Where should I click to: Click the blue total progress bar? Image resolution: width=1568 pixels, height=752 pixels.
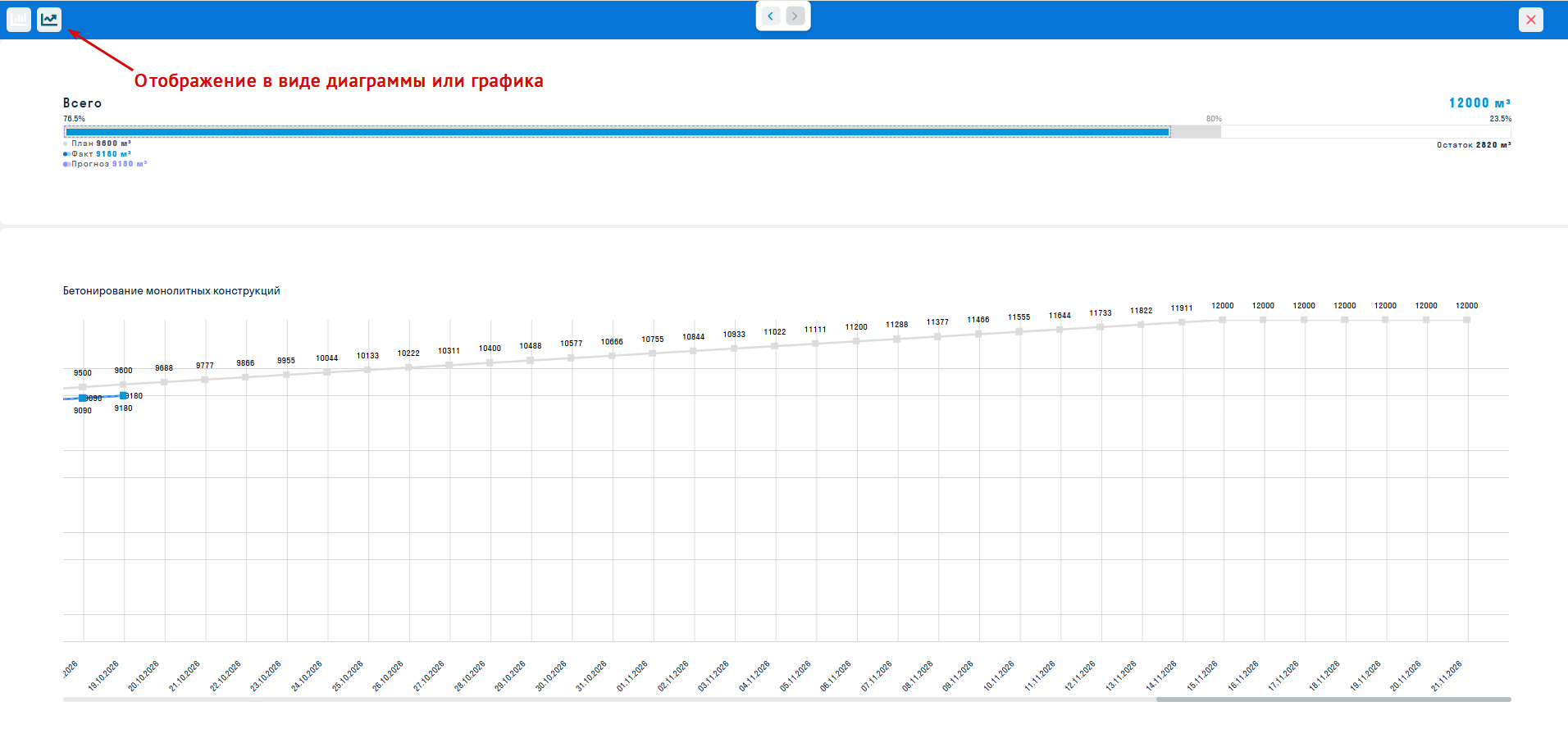618,131
